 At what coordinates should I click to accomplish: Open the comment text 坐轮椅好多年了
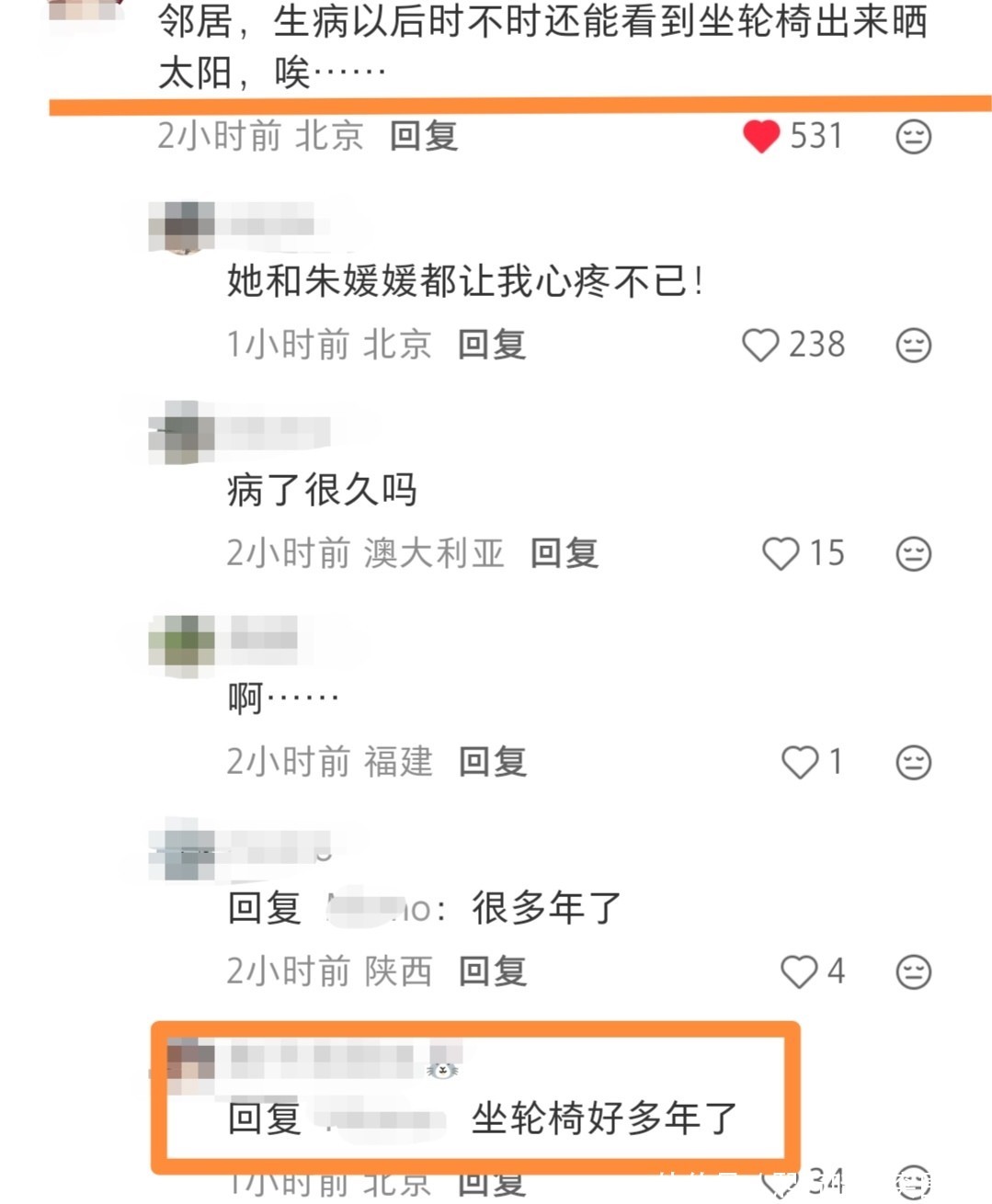[x=604, y=1119]
